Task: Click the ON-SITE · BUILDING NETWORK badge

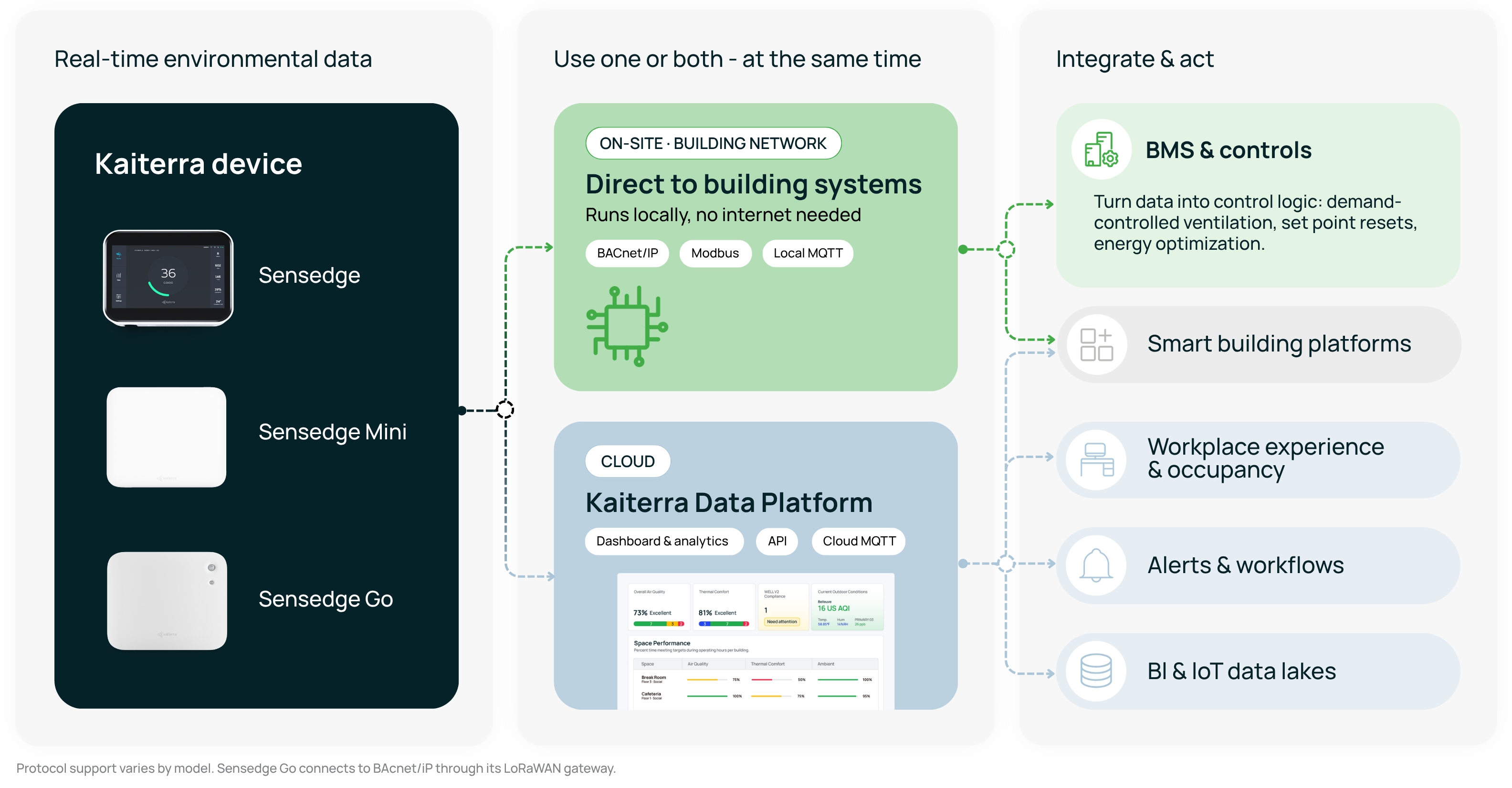Action: (x=713, y=143)
